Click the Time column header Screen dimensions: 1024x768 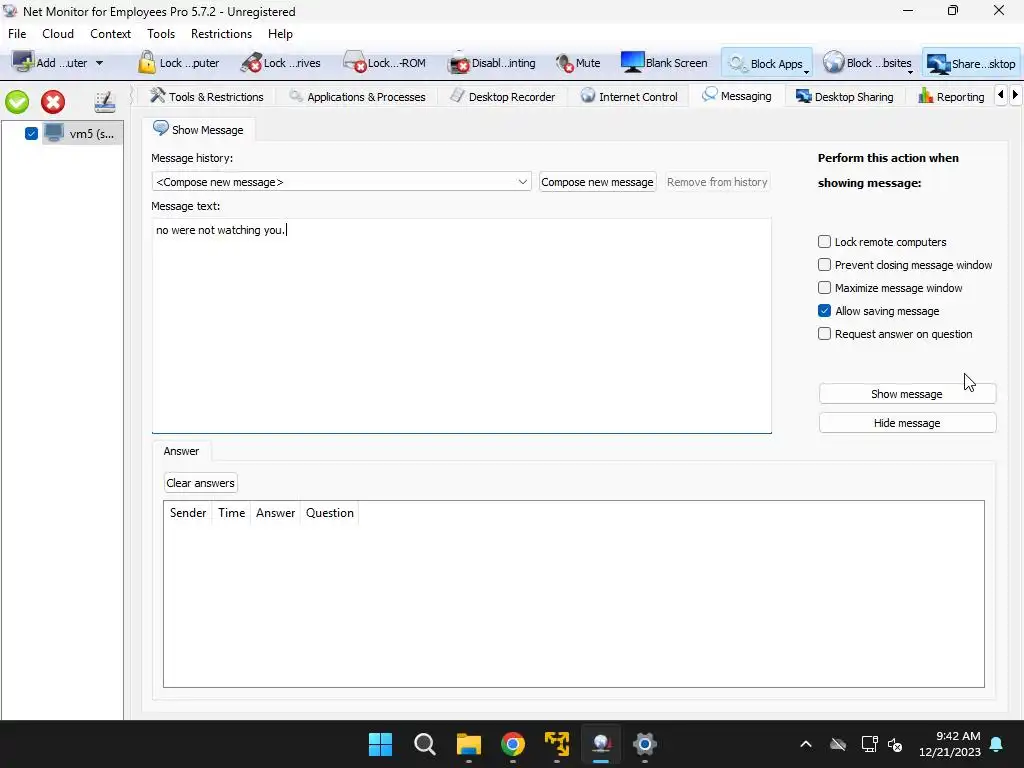(x=231, y=513)
